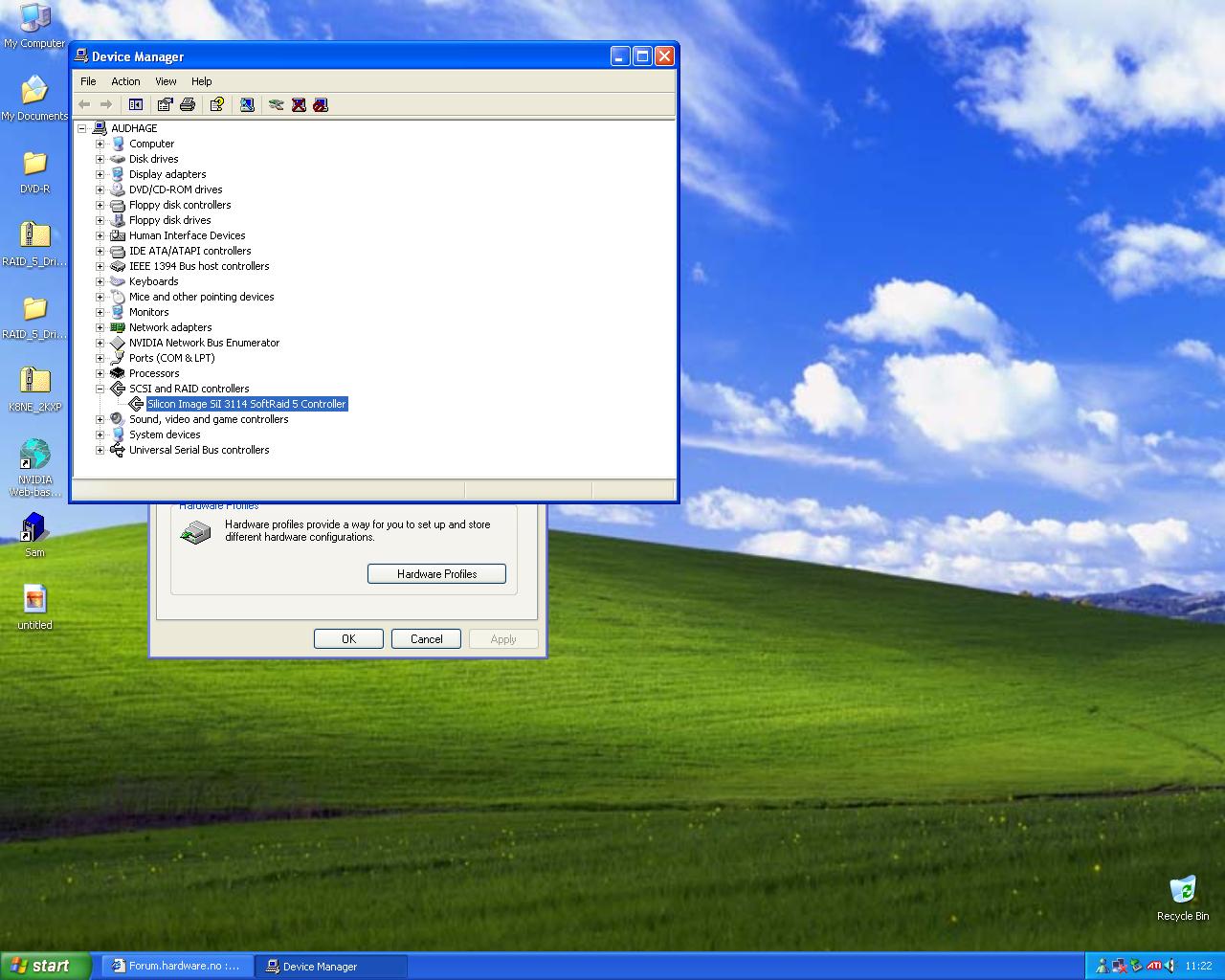Viewport: 1225px width, 980px height.
Task: Click the Help toolbar icon with question mark
Action: point(217,104)
